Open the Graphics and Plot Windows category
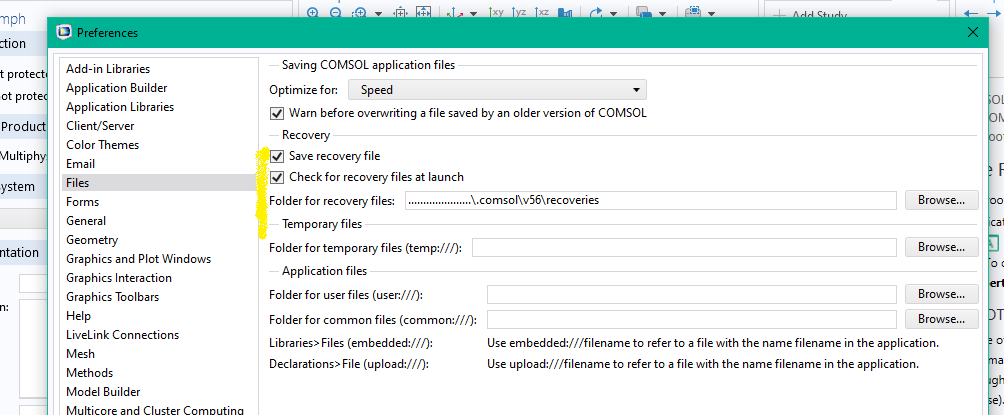 (x=138, y=259)
